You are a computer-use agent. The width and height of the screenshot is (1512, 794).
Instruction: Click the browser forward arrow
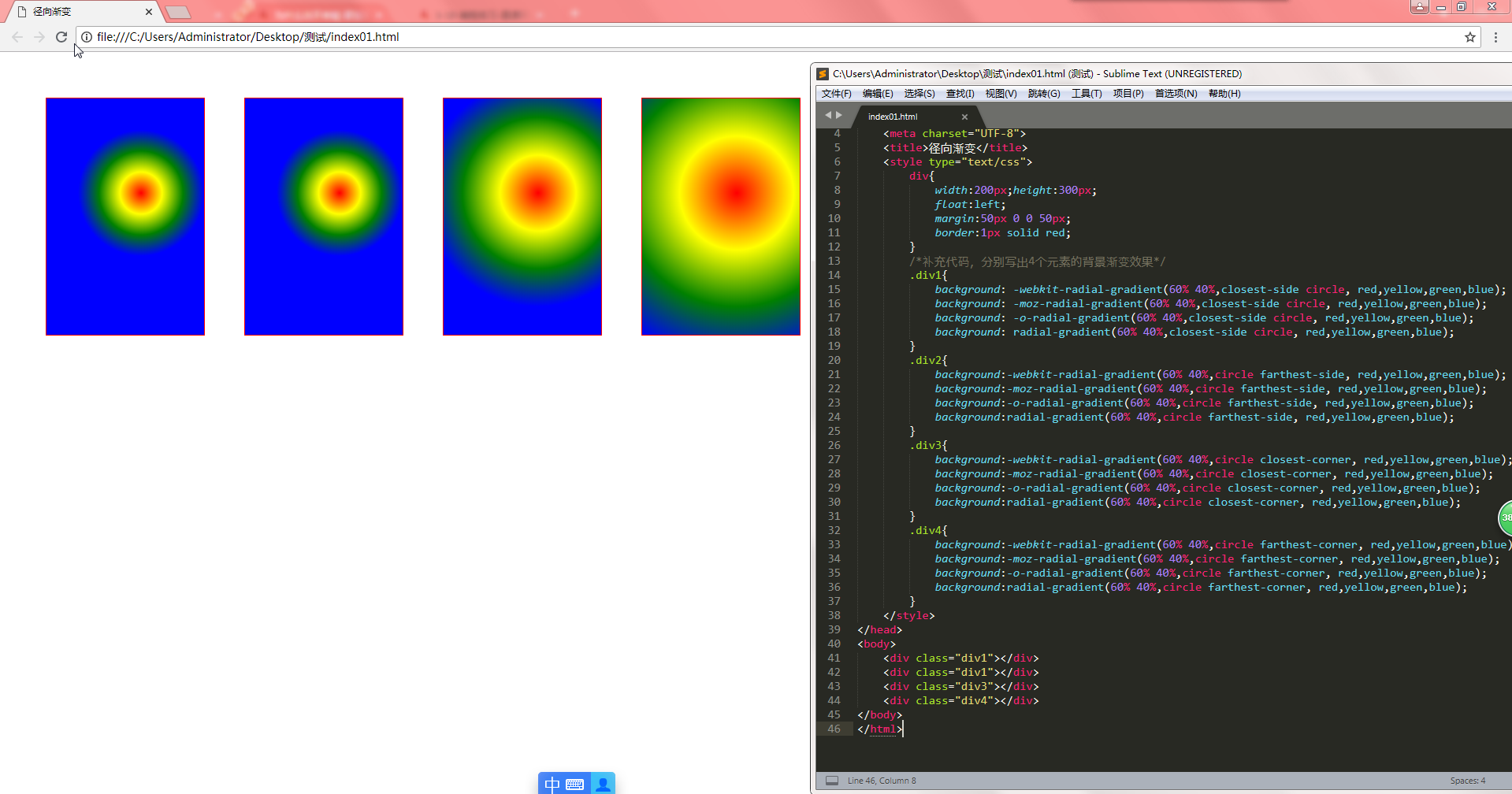pyautogui.click(x=39, y=37)
